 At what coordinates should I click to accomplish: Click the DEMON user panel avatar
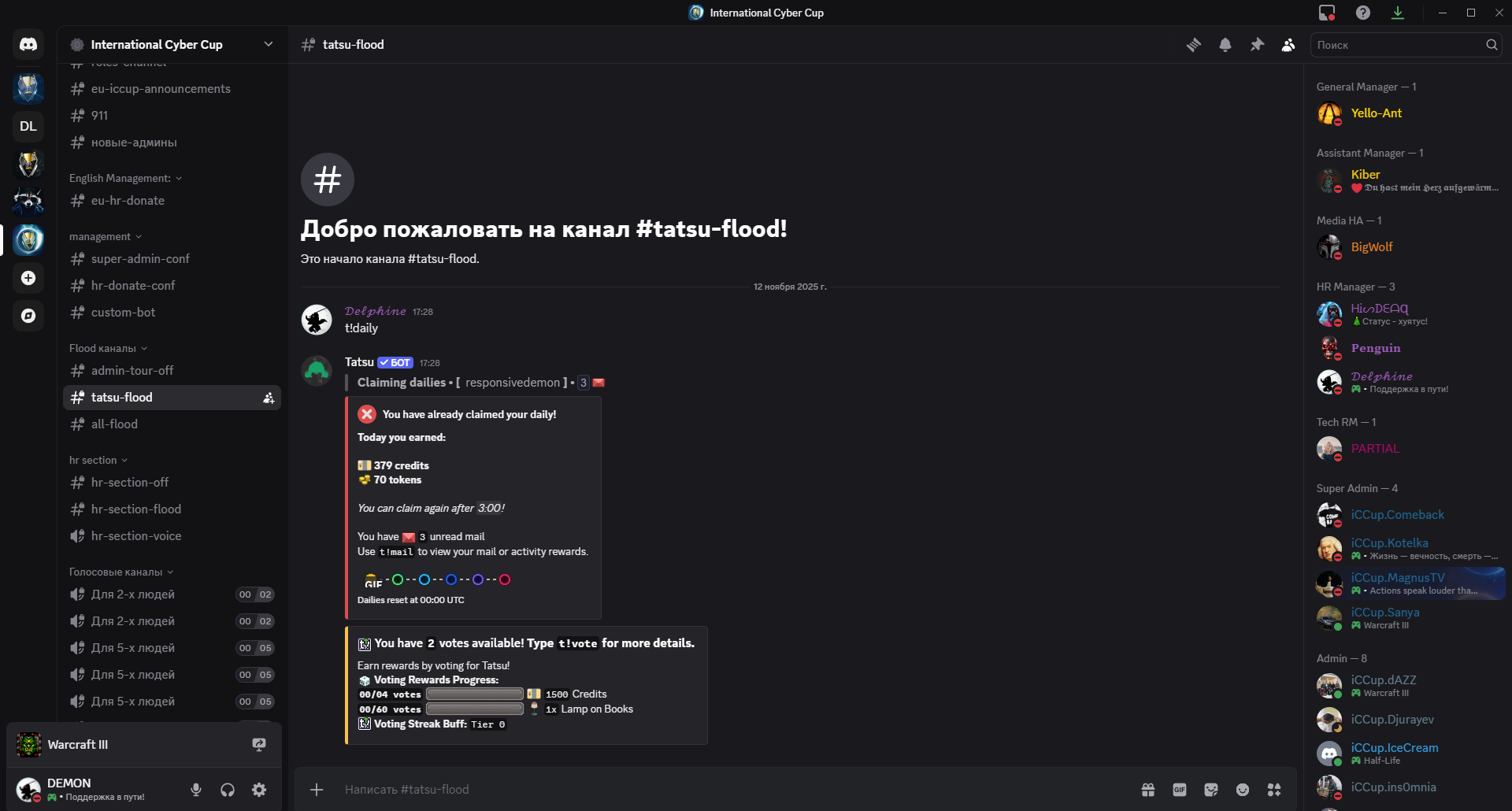coord(28,790)
